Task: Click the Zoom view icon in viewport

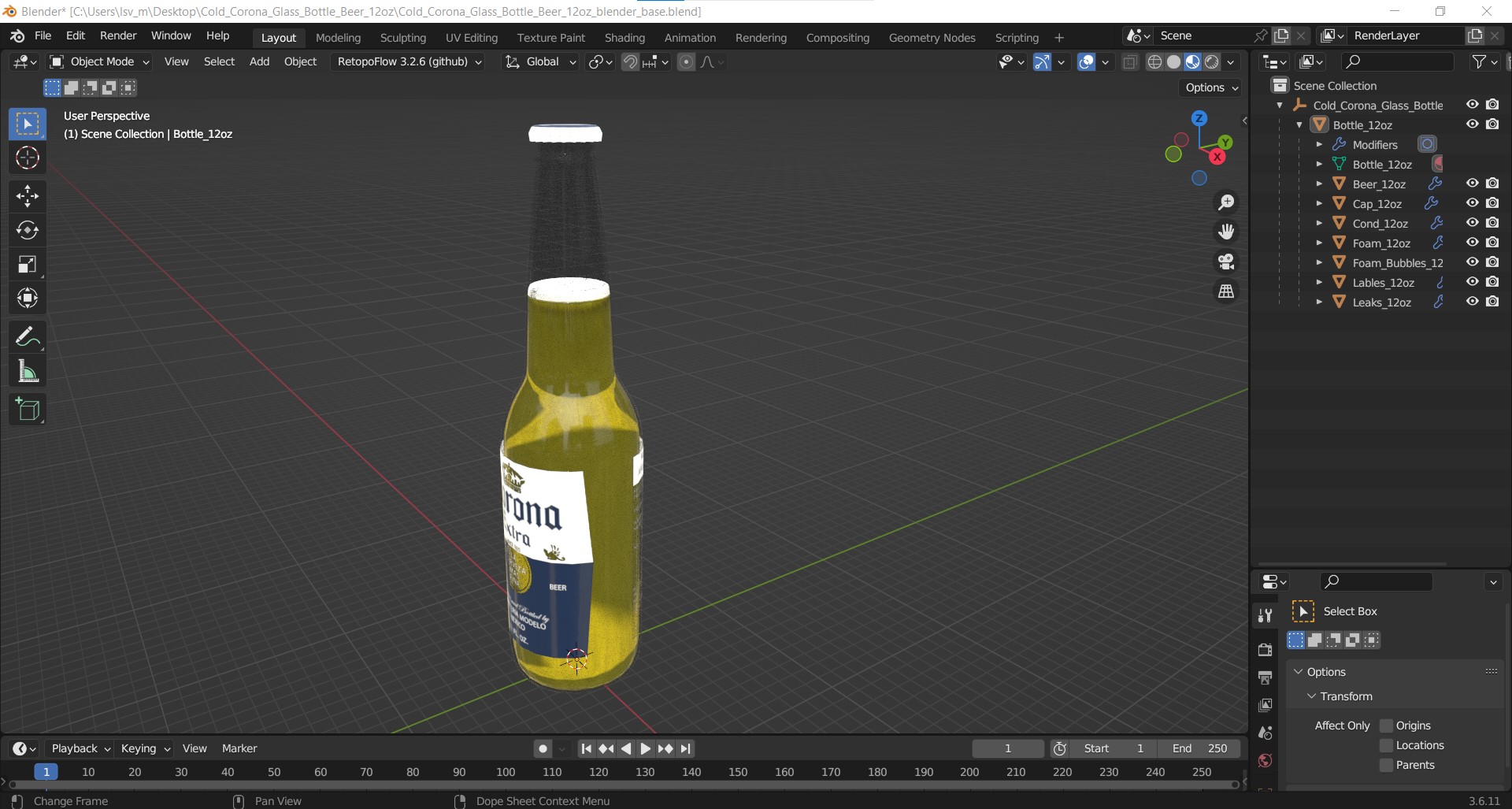Action: pos(1226,202)
